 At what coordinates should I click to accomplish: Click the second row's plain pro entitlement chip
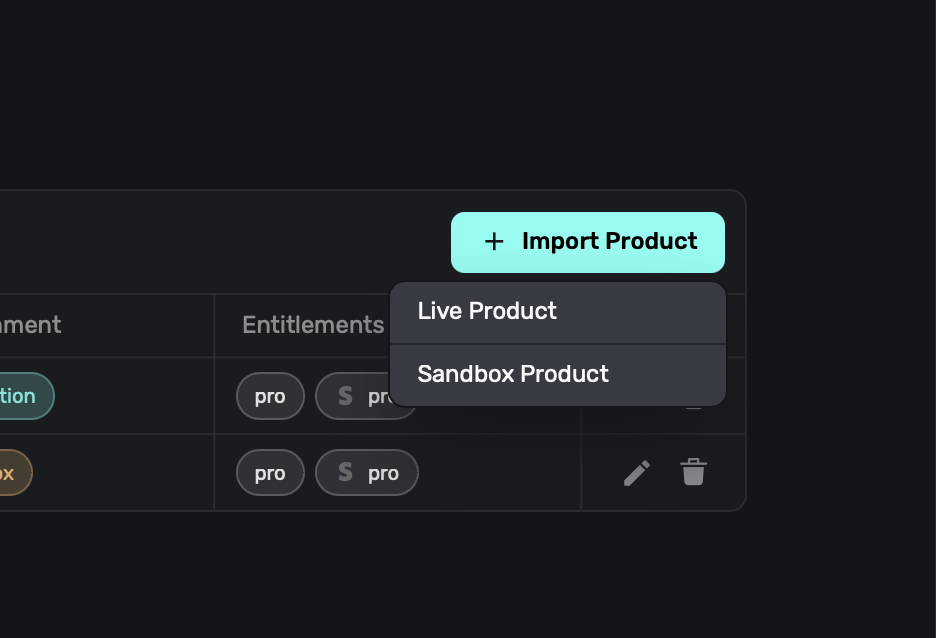(x=270, y=473)
